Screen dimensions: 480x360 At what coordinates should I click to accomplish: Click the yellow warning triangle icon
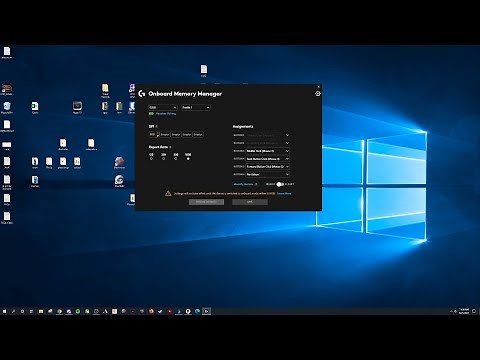click(168, 193)
